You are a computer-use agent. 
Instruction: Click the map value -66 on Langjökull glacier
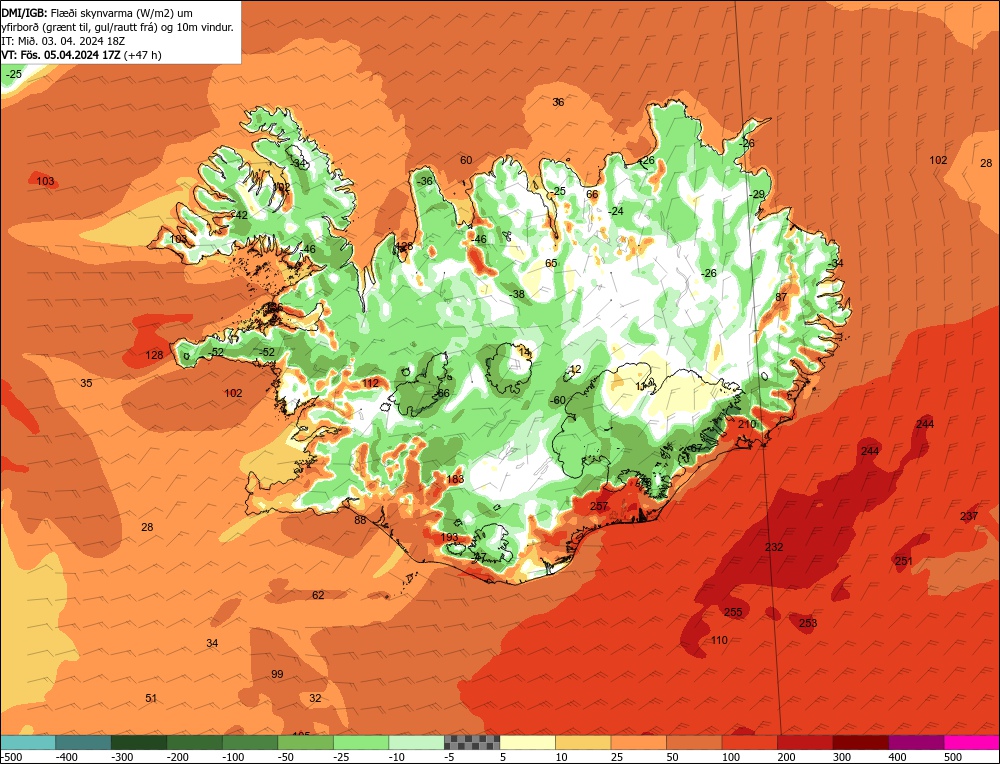click(x=442, y=393)
